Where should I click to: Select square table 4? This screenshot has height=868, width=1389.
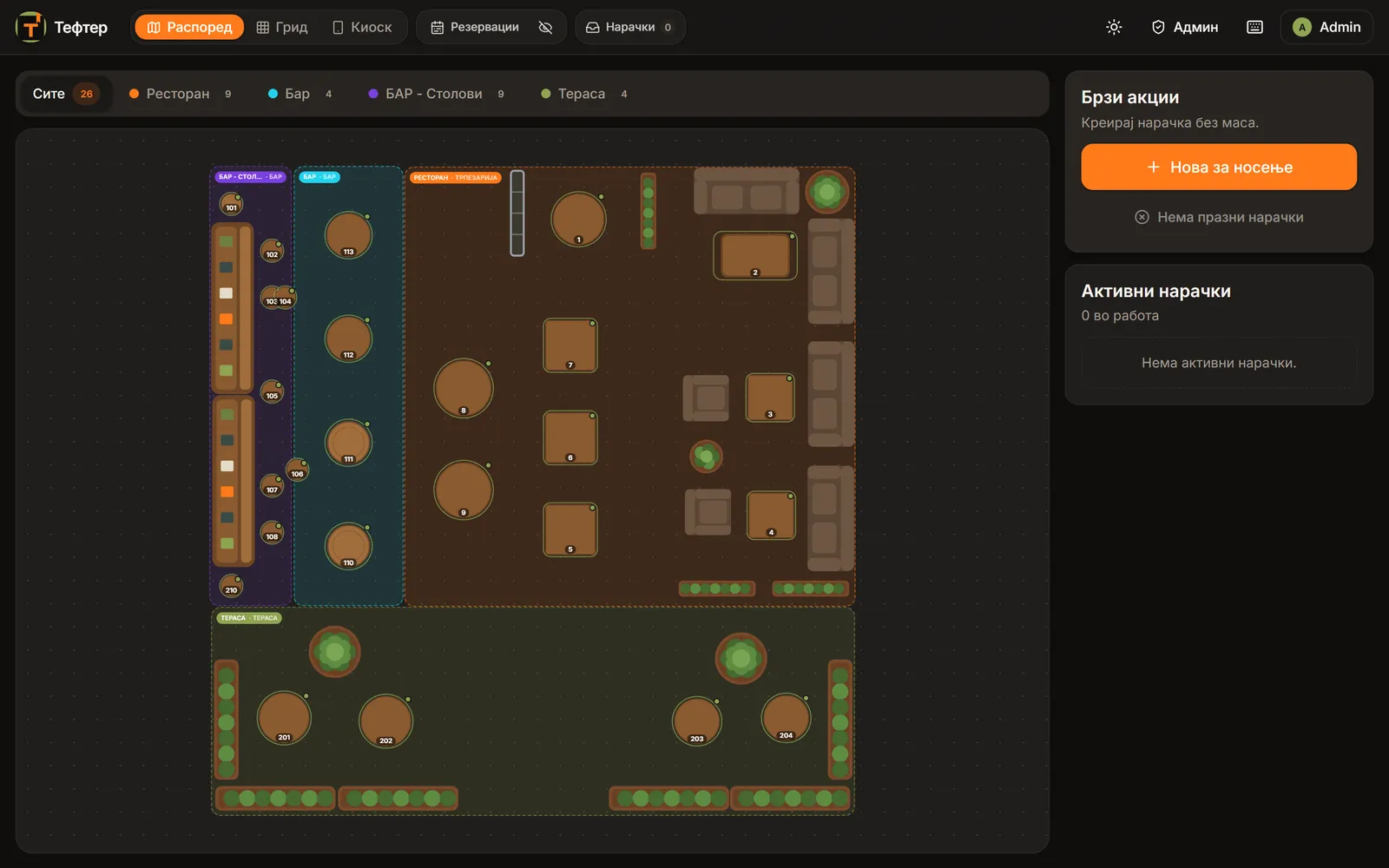[x=771, y=516]
